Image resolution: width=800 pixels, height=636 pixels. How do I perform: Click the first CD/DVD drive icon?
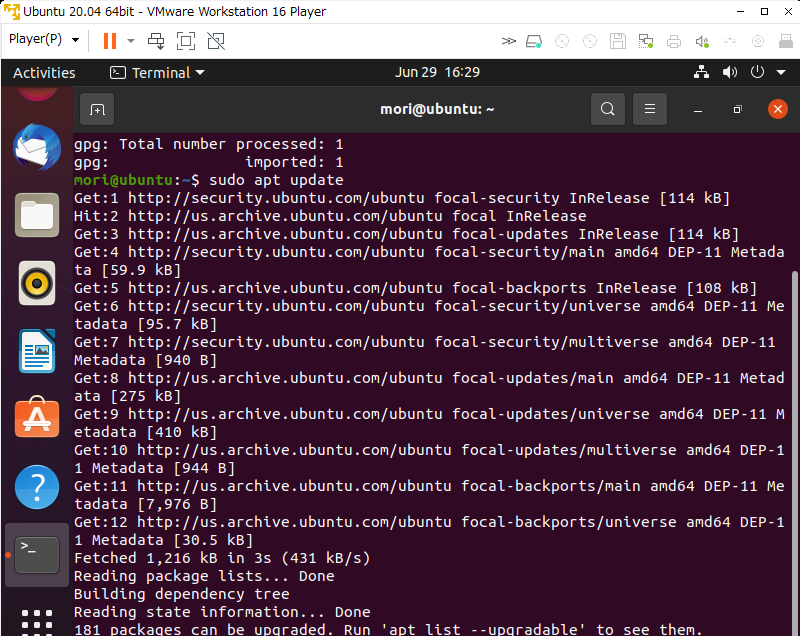(562, 41)
